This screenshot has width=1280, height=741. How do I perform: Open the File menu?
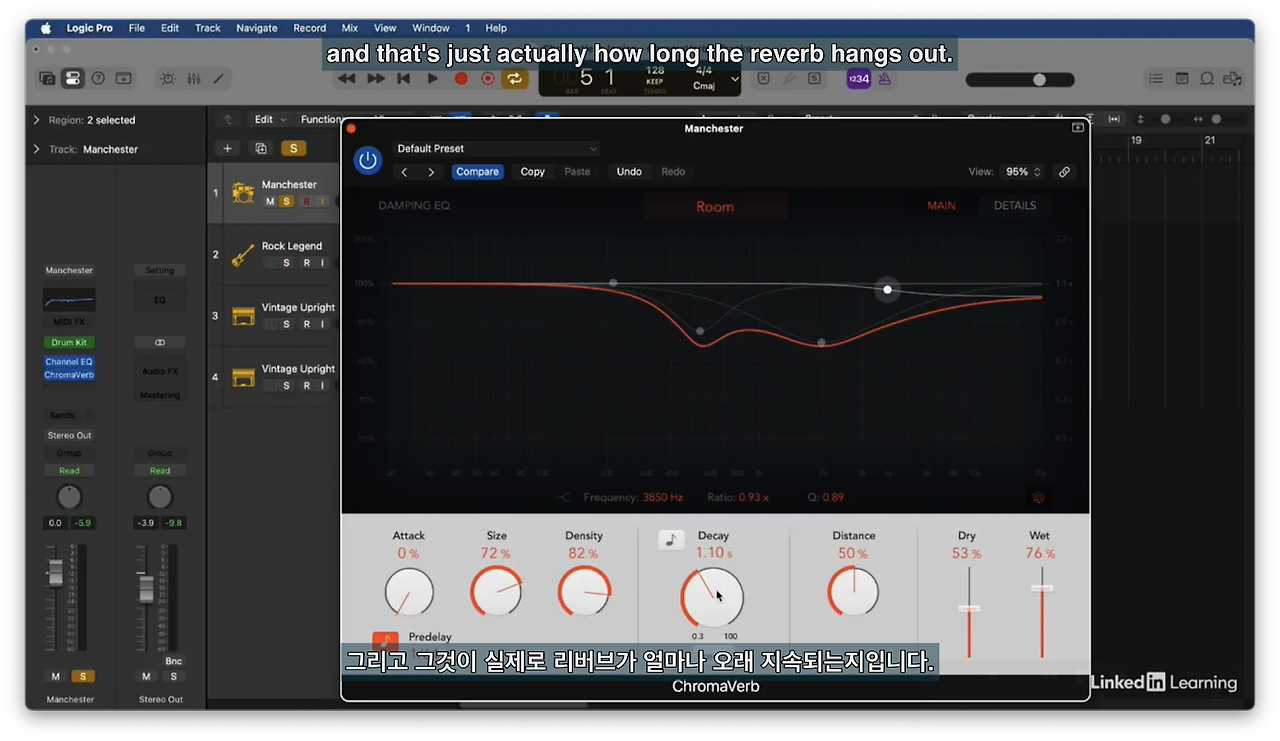pos(137,28)
